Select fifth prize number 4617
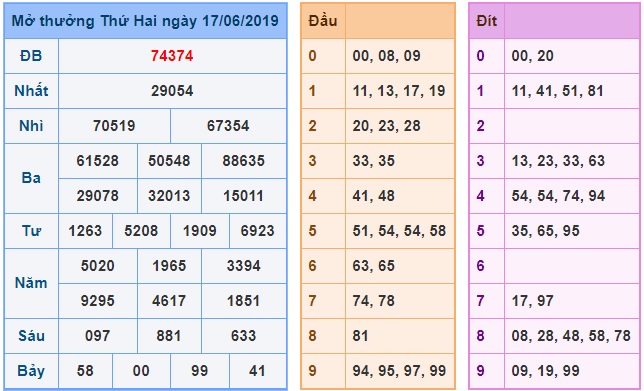This screenshot has height=391, width=644. [x=169, y=301]
